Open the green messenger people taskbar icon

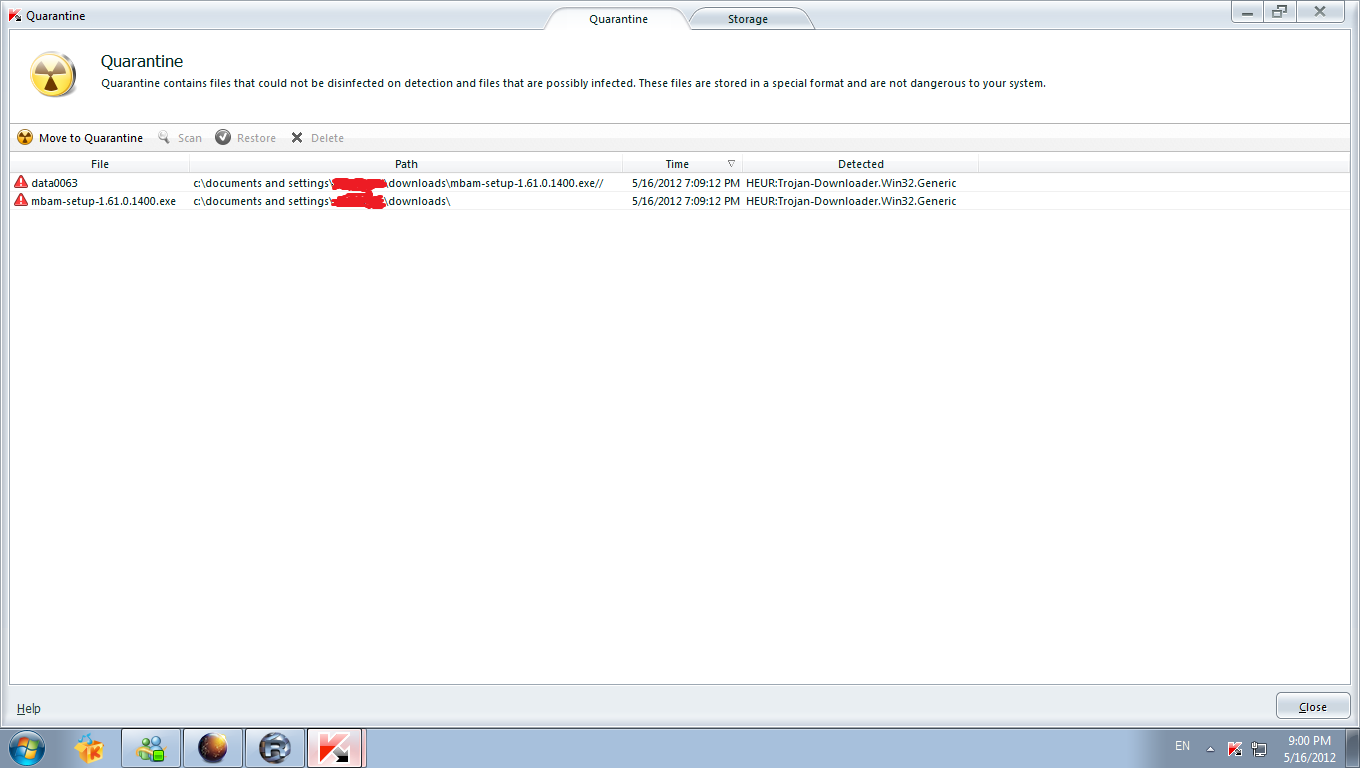click(x=152, y=748)
